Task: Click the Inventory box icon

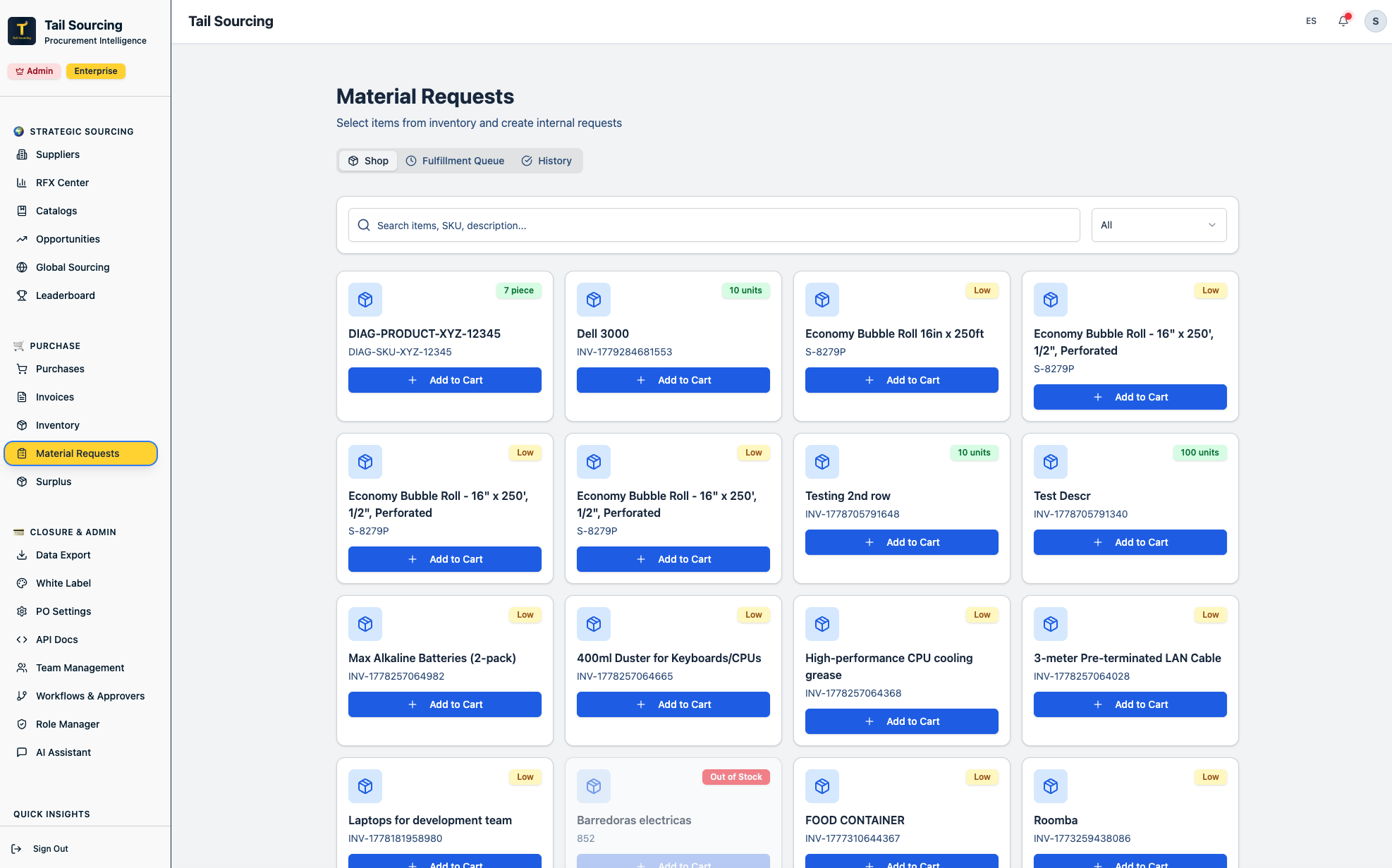Action: pyautogui.click(x=22, y=425)
